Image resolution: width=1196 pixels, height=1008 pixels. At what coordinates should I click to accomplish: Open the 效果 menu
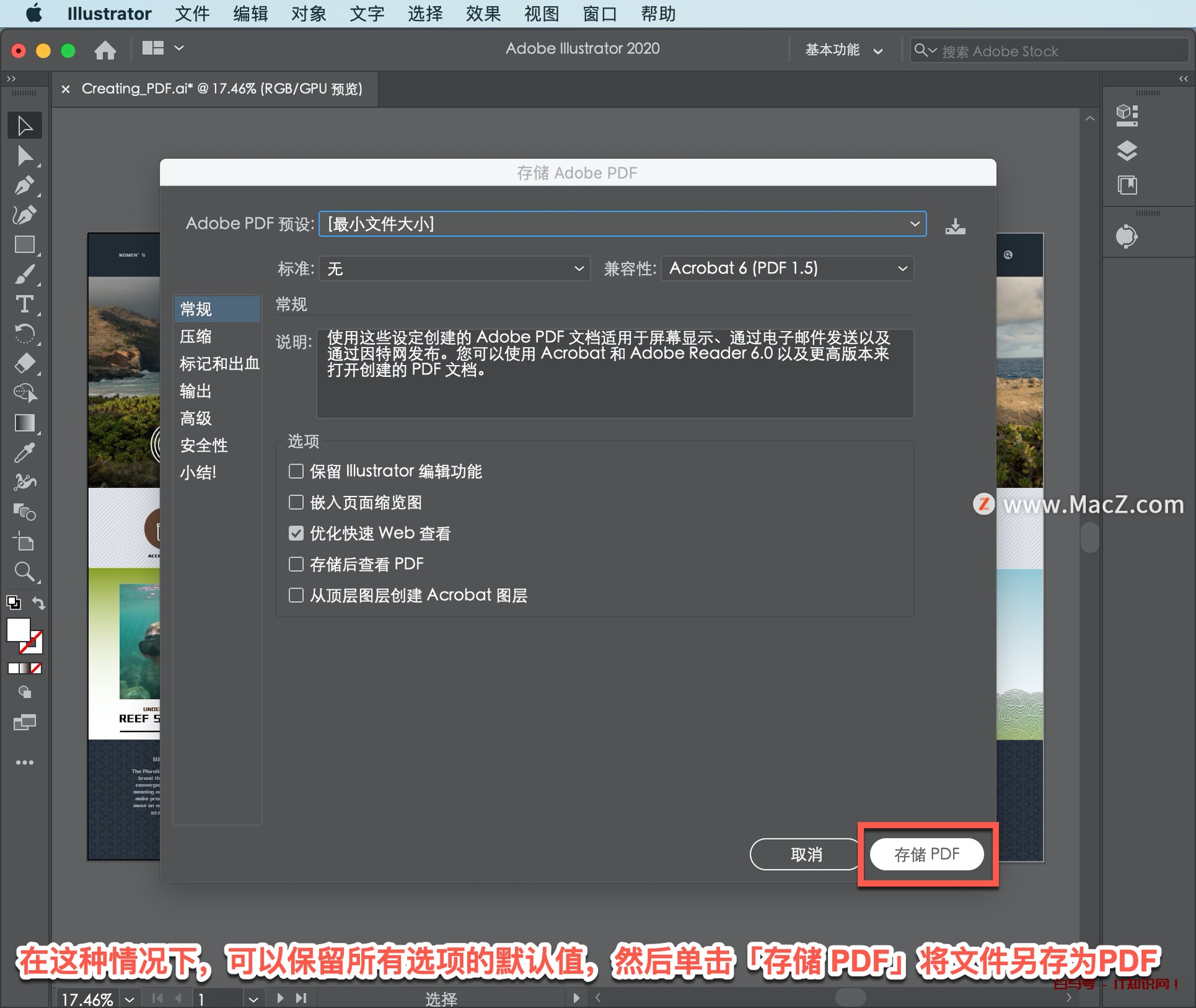pyautogui.click(x=483, y=14)
